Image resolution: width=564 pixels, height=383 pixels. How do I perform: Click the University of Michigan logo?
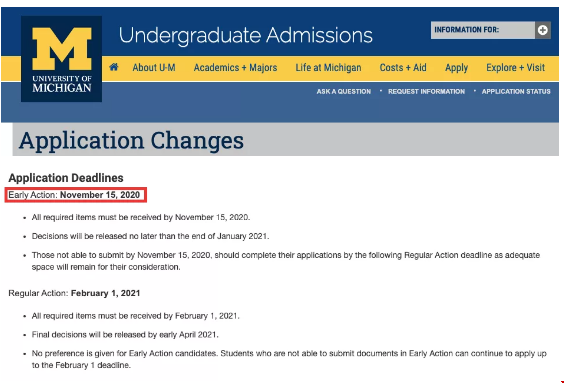point(62,59)
